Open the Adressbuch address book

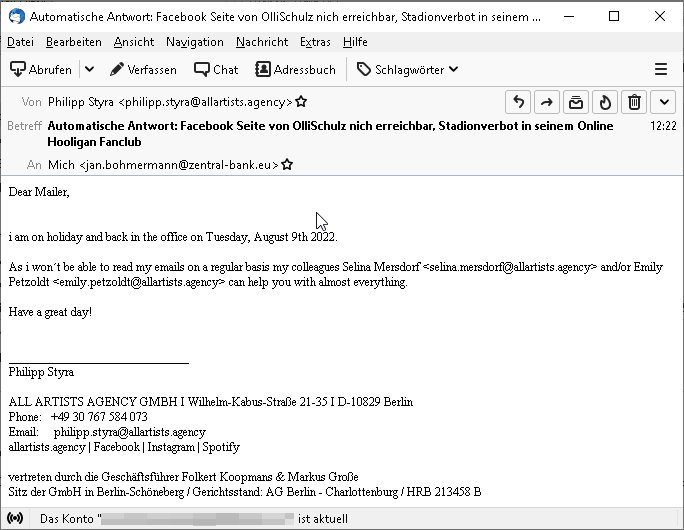click(296, 69)
